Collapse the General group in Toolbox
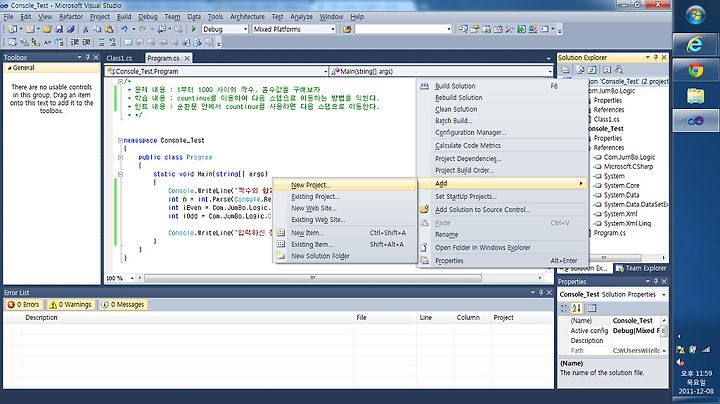This screenshot has height=404, width=720. pos(9,67)
